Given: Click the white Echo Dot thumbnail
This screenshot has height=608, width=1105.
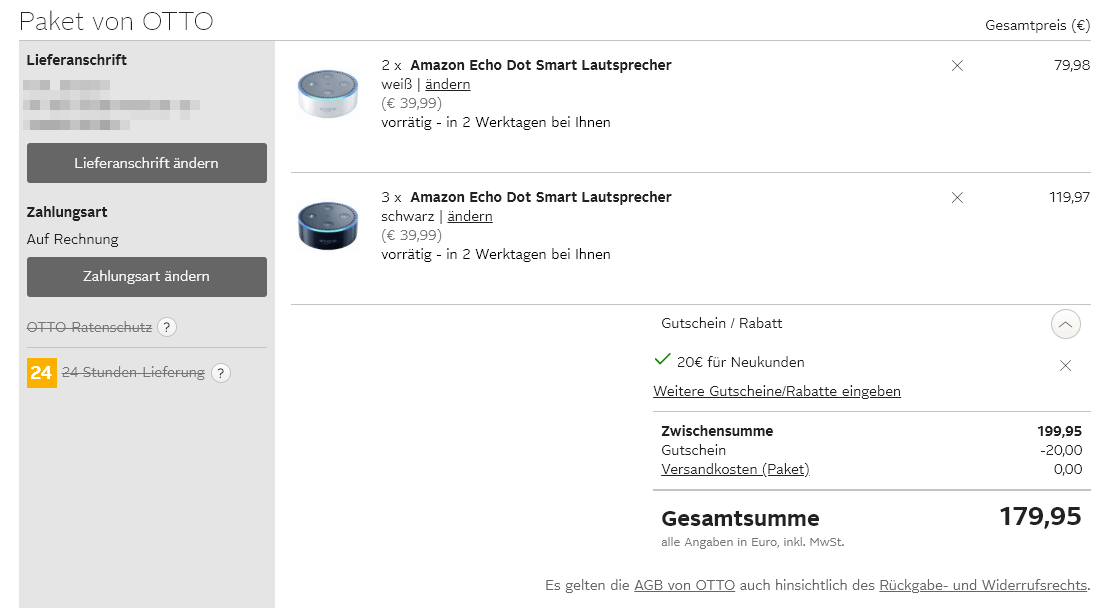Looking at the screenshot, I should point(328,95).
